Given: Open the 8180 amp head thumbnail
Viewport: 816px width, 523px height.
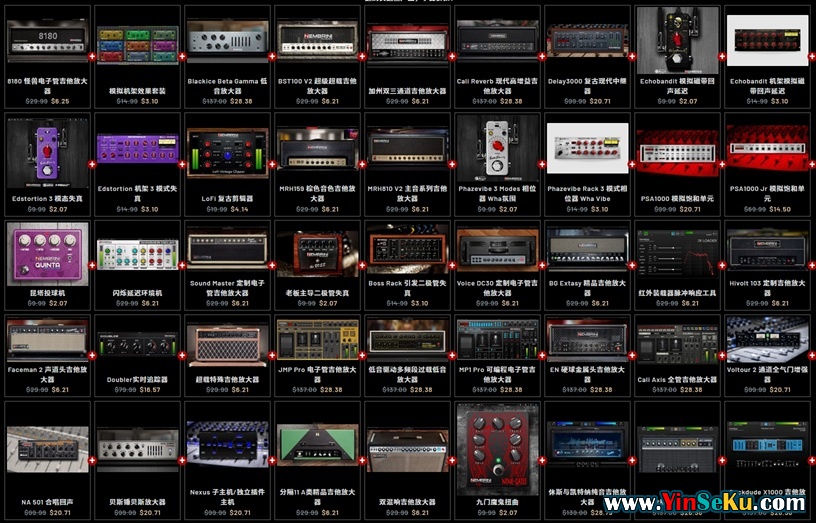Looking at the screenshot, I should pyautogui.click(x=47, y=43).
